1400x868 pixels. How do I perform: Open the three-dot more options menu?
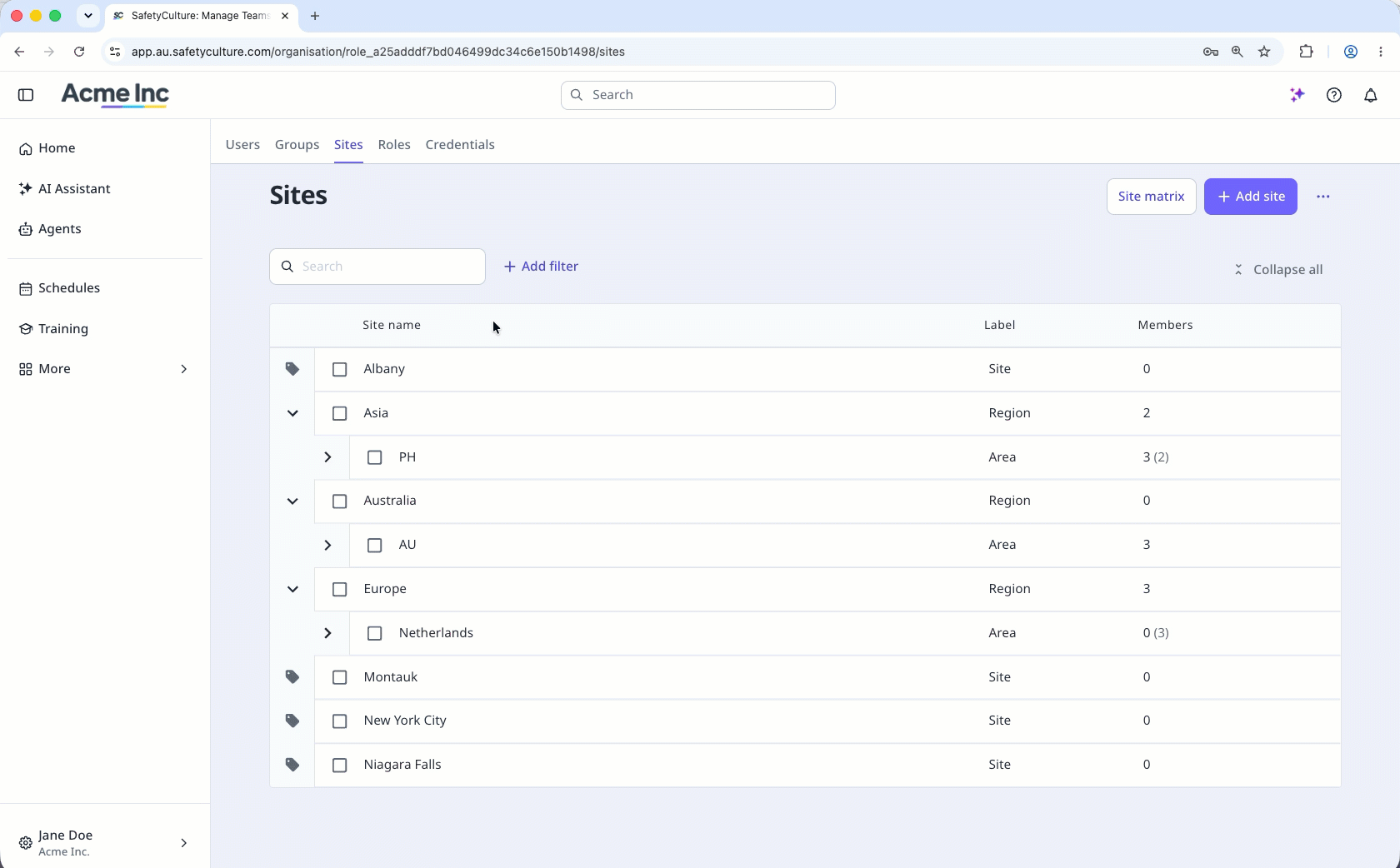(1323, 197)
